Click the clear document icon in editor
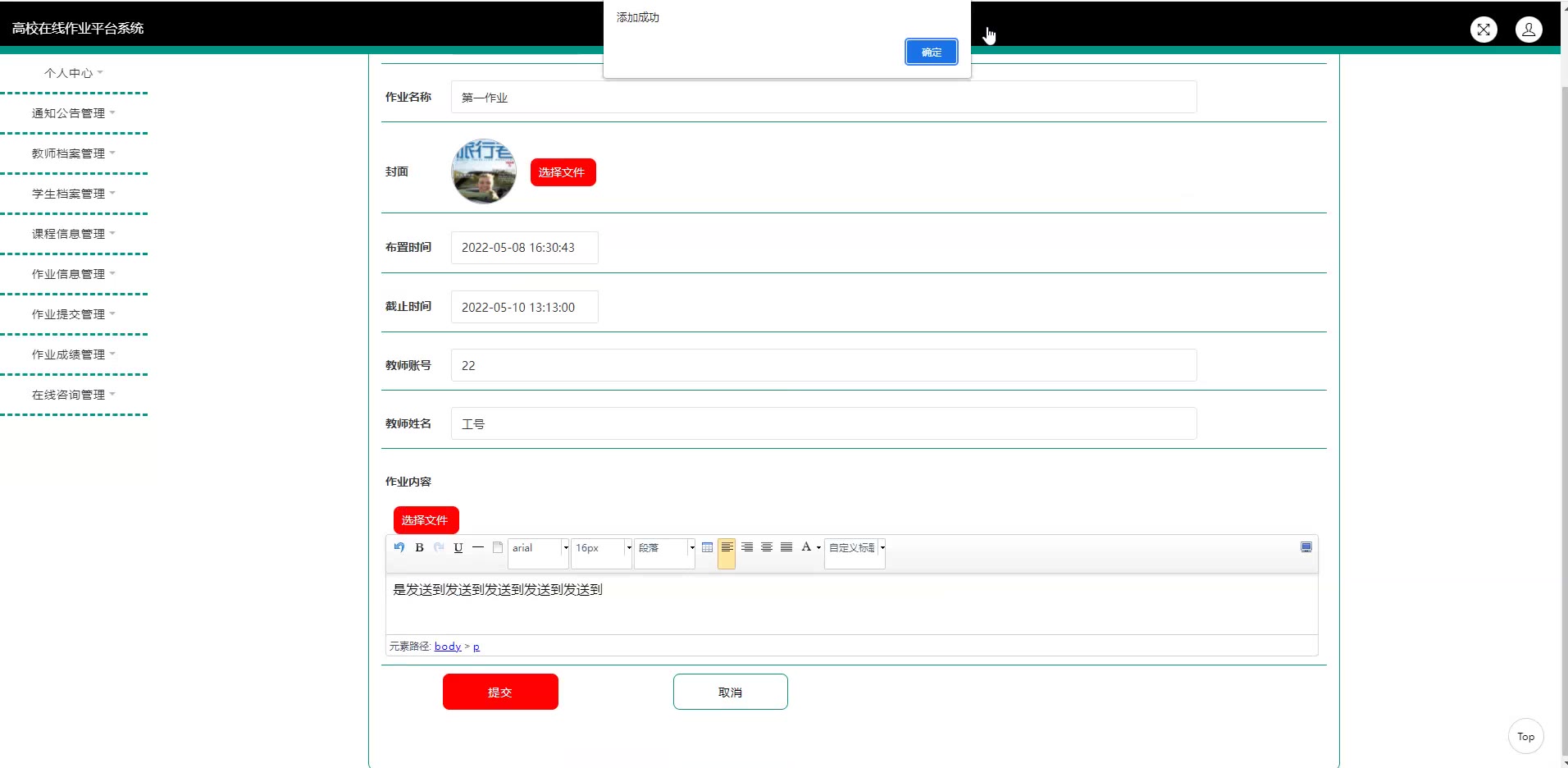The height and width of the screenshot is (768, 1568). coord(498,547)
